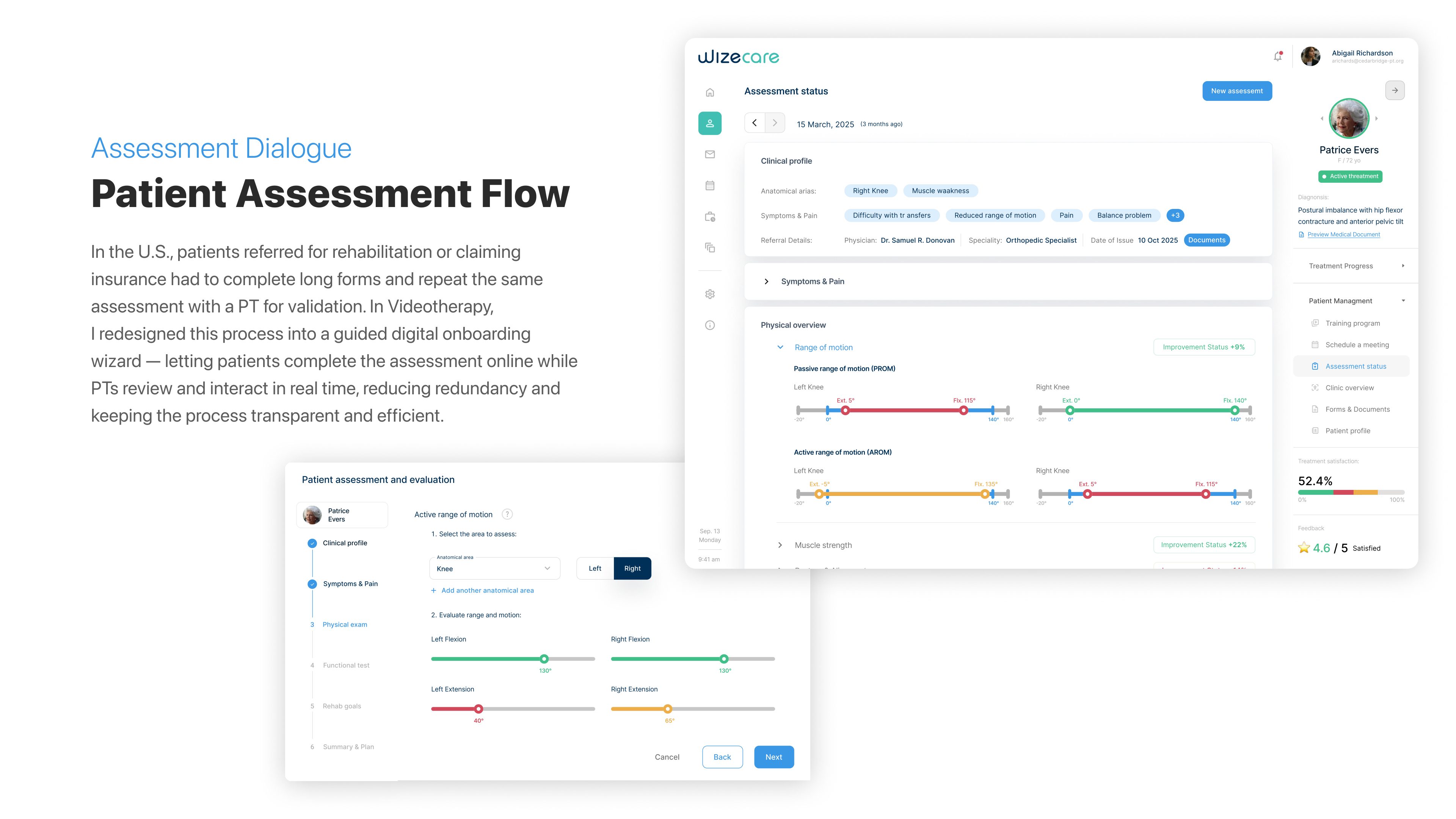The height and width of the screenshot is (819, 1456).
Task: Click Next in assessment dialog
Action: click(773, 757)
